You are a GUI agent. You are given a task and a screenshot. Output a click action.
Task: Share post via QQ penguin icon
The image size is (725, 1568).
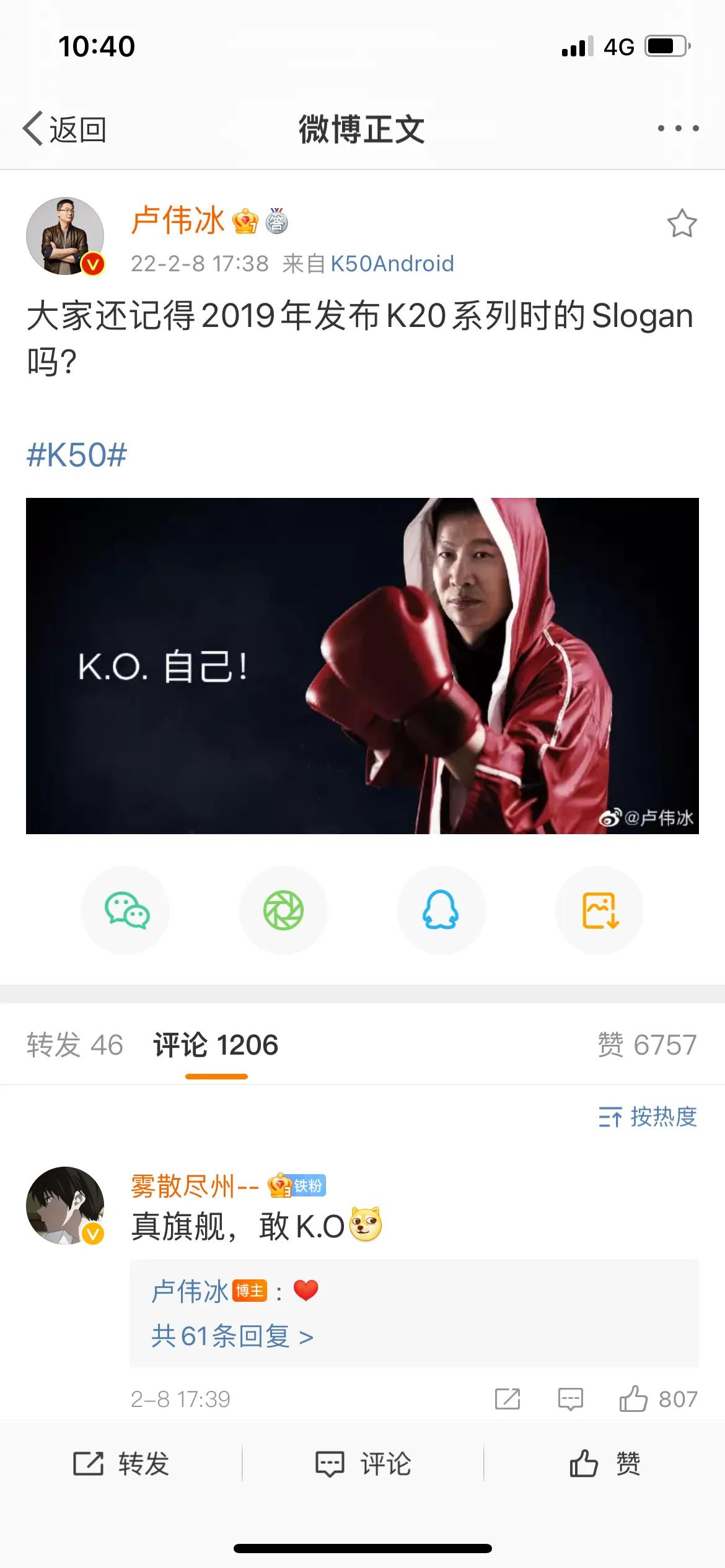[x=441, y=910]
